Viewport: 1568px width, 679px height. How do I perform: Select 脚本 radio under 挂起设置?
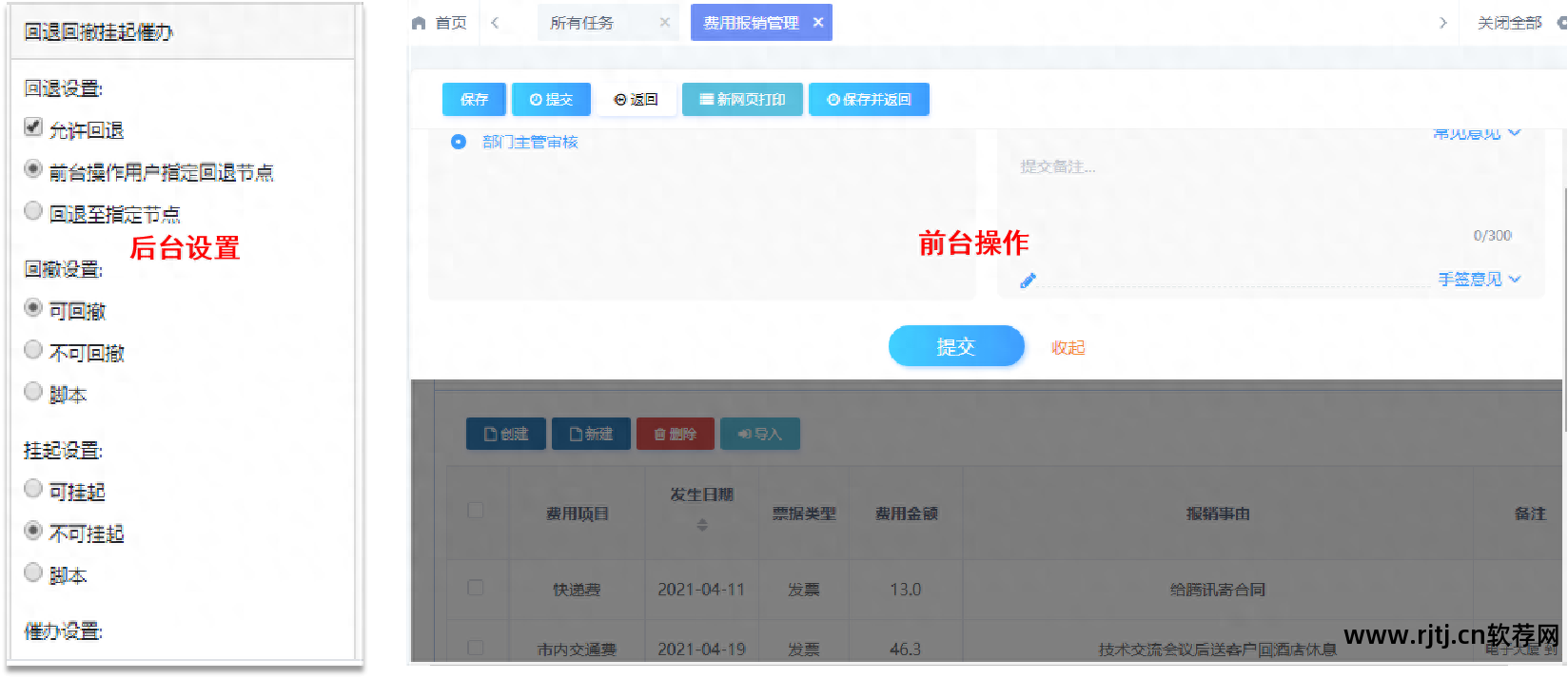click(33, 572)
